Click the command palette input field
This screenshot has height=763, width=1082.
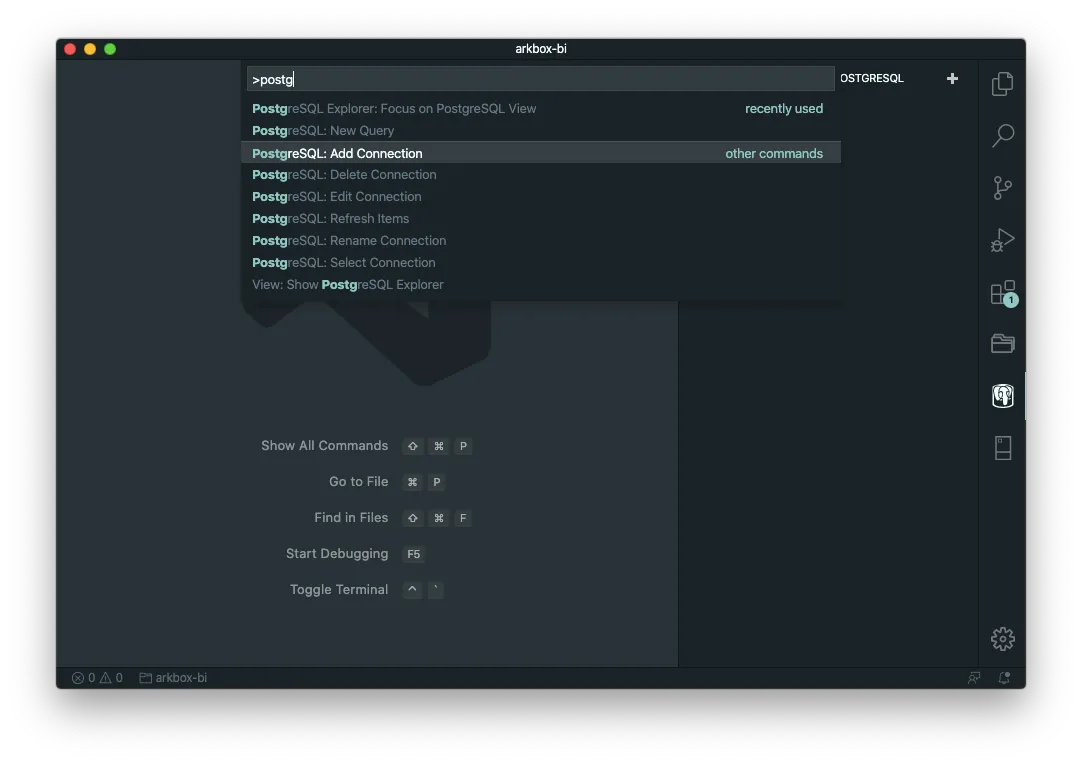pyautogui.click(x=540, y=79)
